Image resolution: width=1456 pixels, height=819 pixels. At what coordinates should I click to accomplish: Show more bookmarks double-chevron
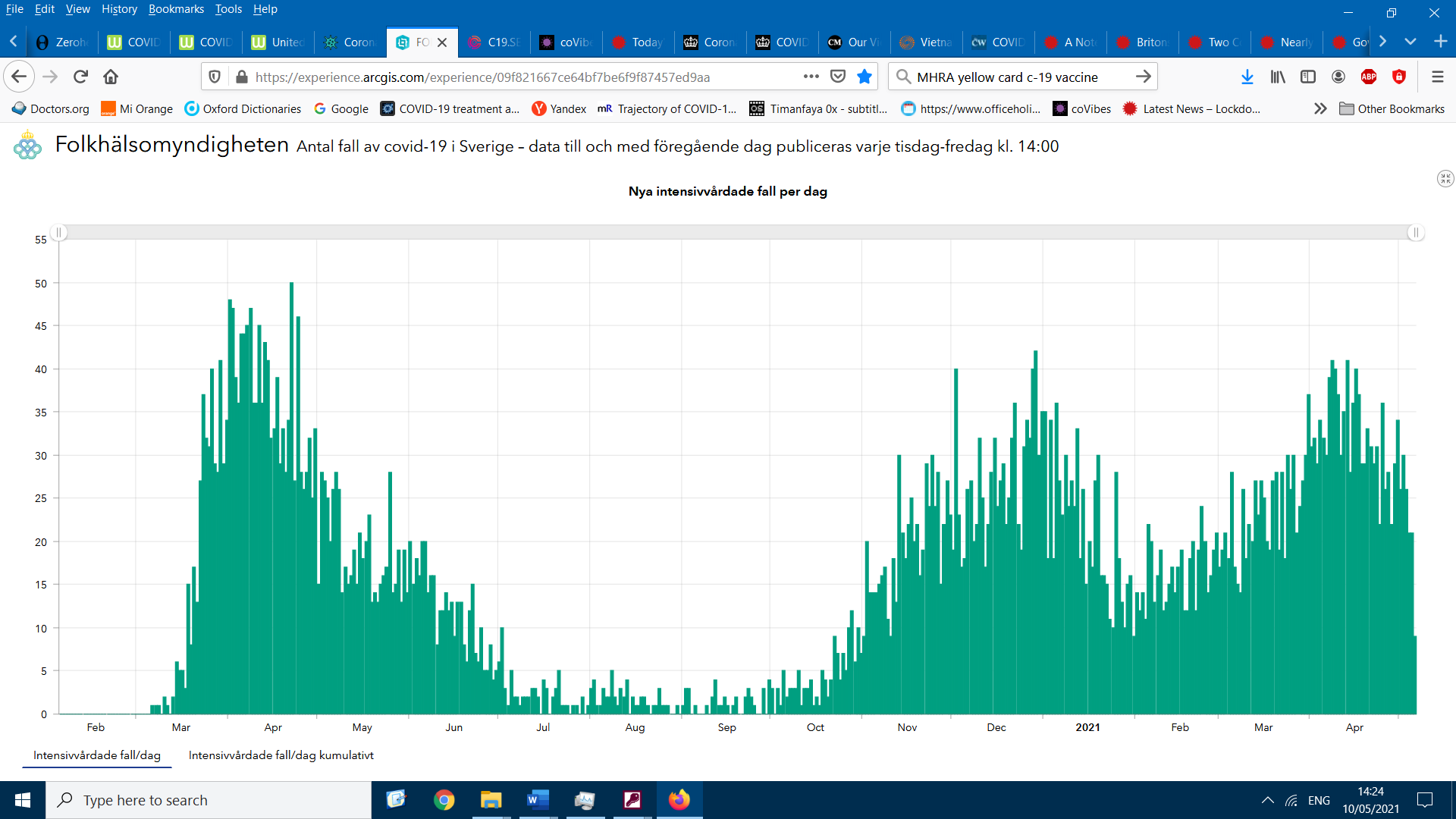click(x=1320, y=108)
